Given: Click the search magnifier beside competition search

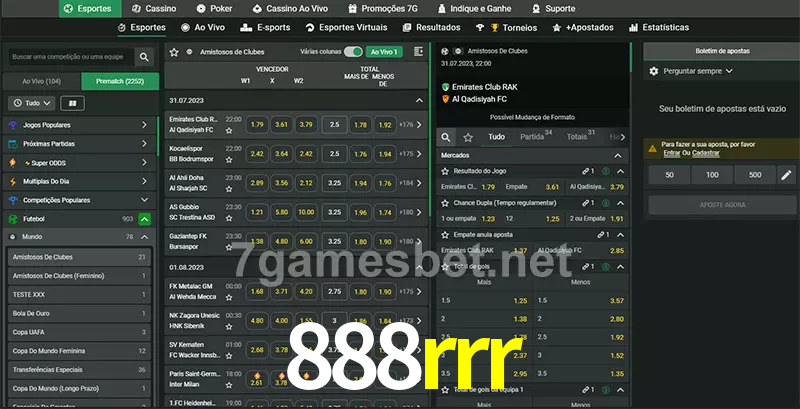Looking at the screenshot, I should 144,58.
